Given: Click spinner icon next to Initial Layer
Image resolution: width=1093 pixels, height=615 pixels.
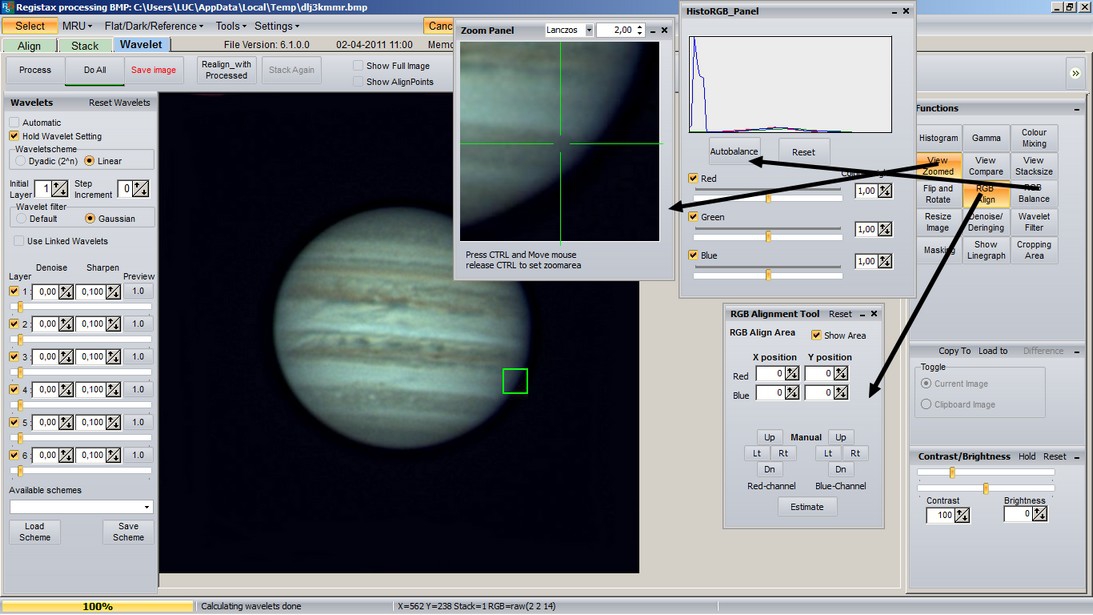Looking at the screenshot, I should pyautogui.click(x=59, y=189).
